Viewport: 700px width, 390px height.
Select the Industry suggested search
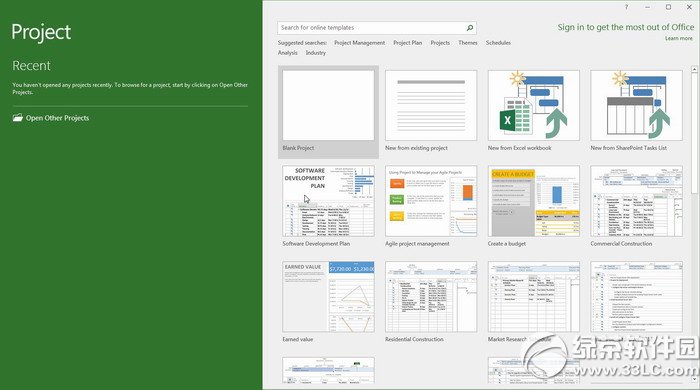(x=316, y=53)
